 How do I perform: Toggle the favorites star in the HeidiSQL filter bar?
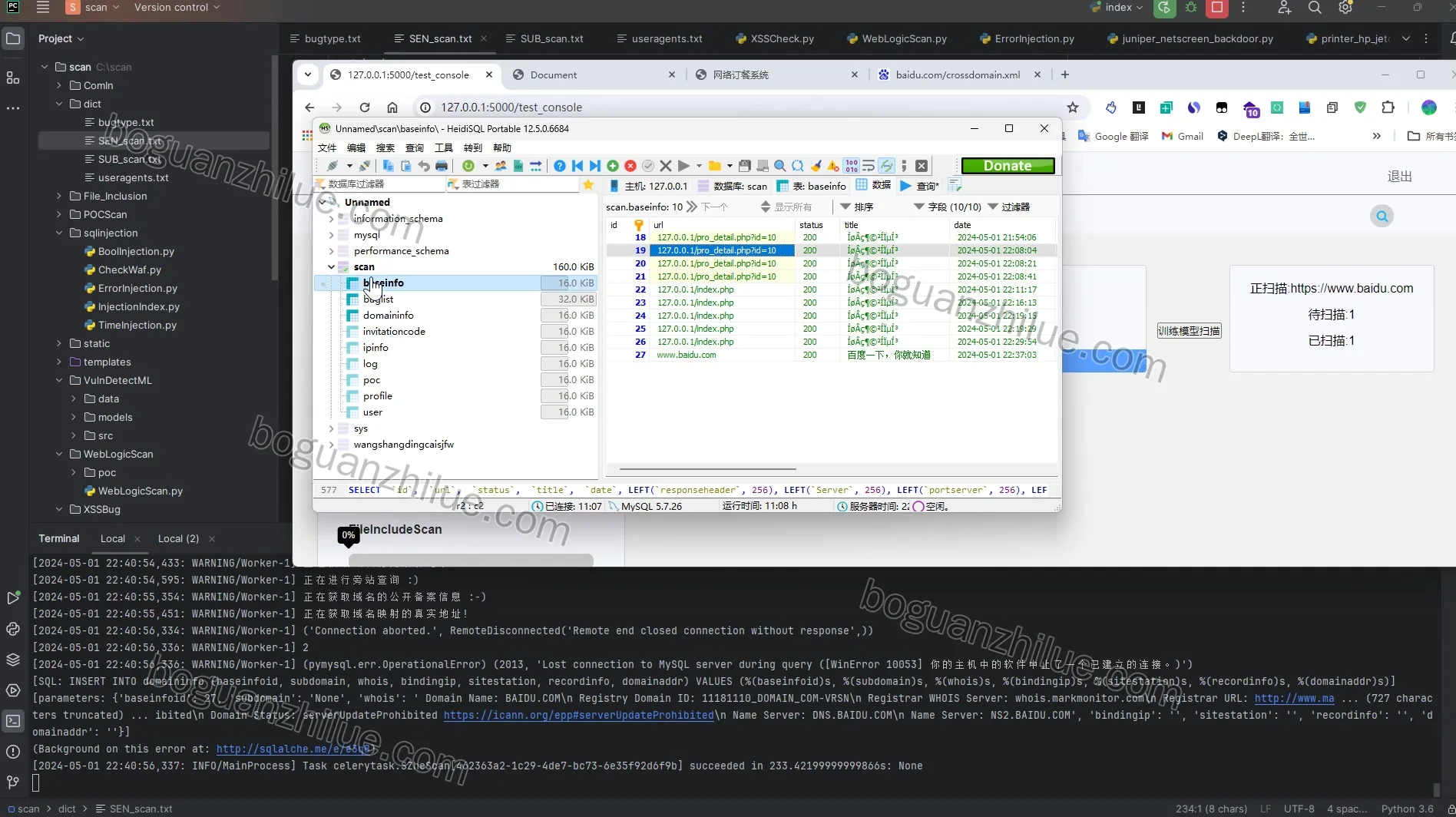[x=588, y=185]
